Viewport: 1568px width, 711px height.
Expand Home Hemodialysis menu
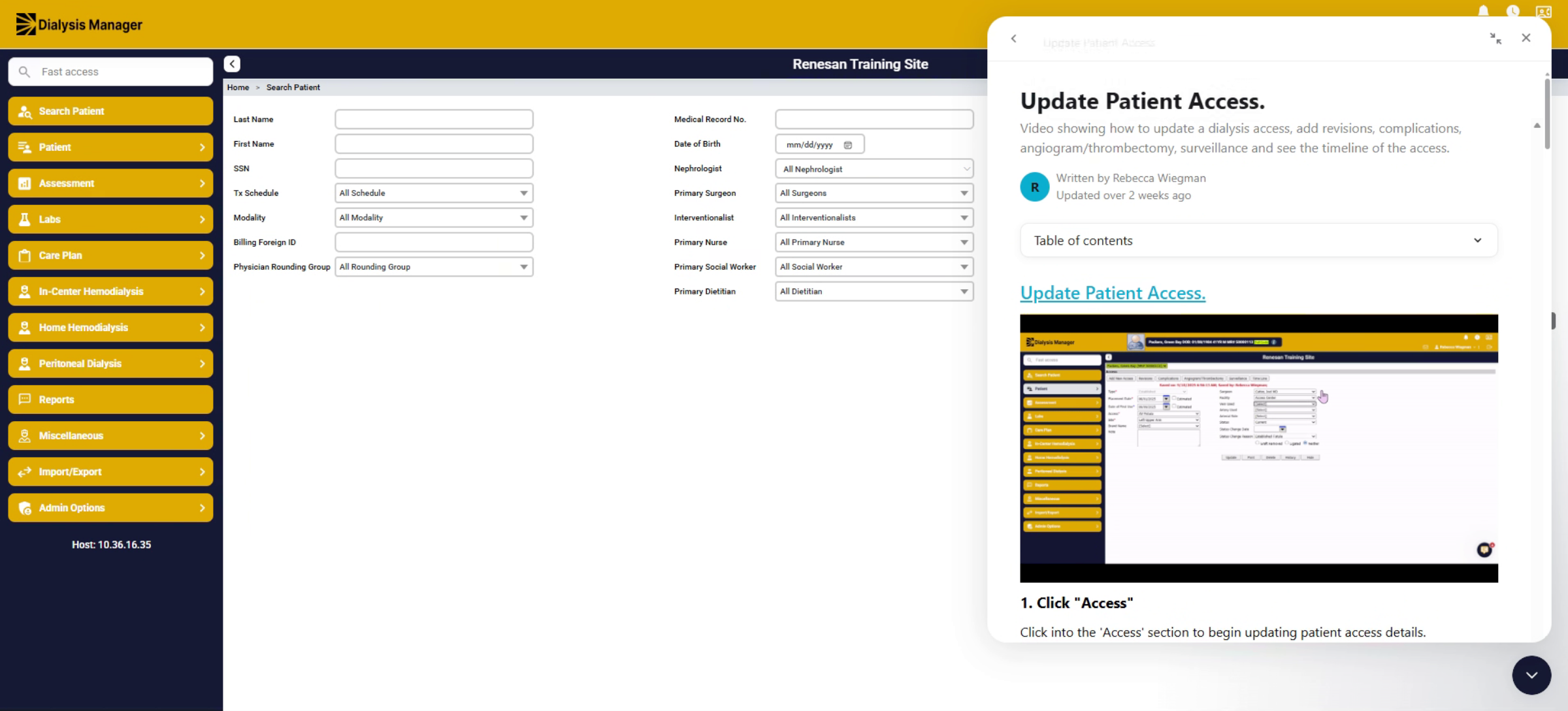coord(110,328)
